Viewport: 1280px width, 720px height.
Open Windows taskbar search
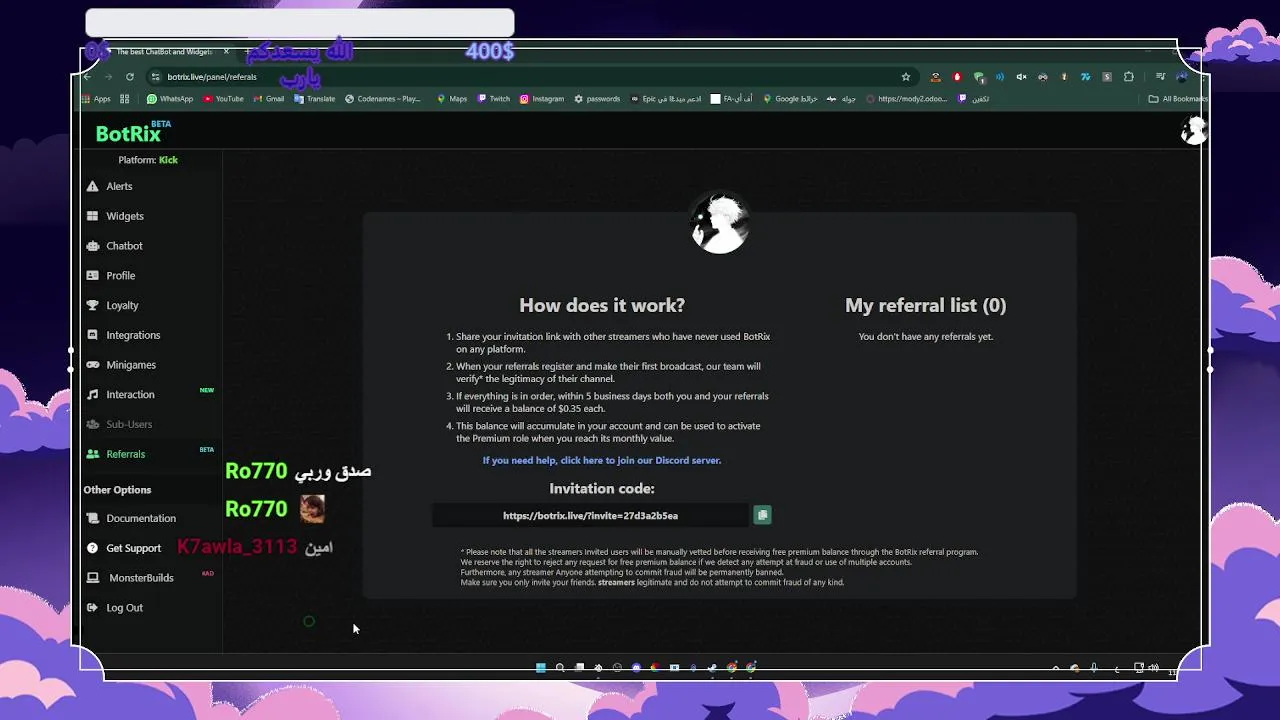(x=560, y=668)
